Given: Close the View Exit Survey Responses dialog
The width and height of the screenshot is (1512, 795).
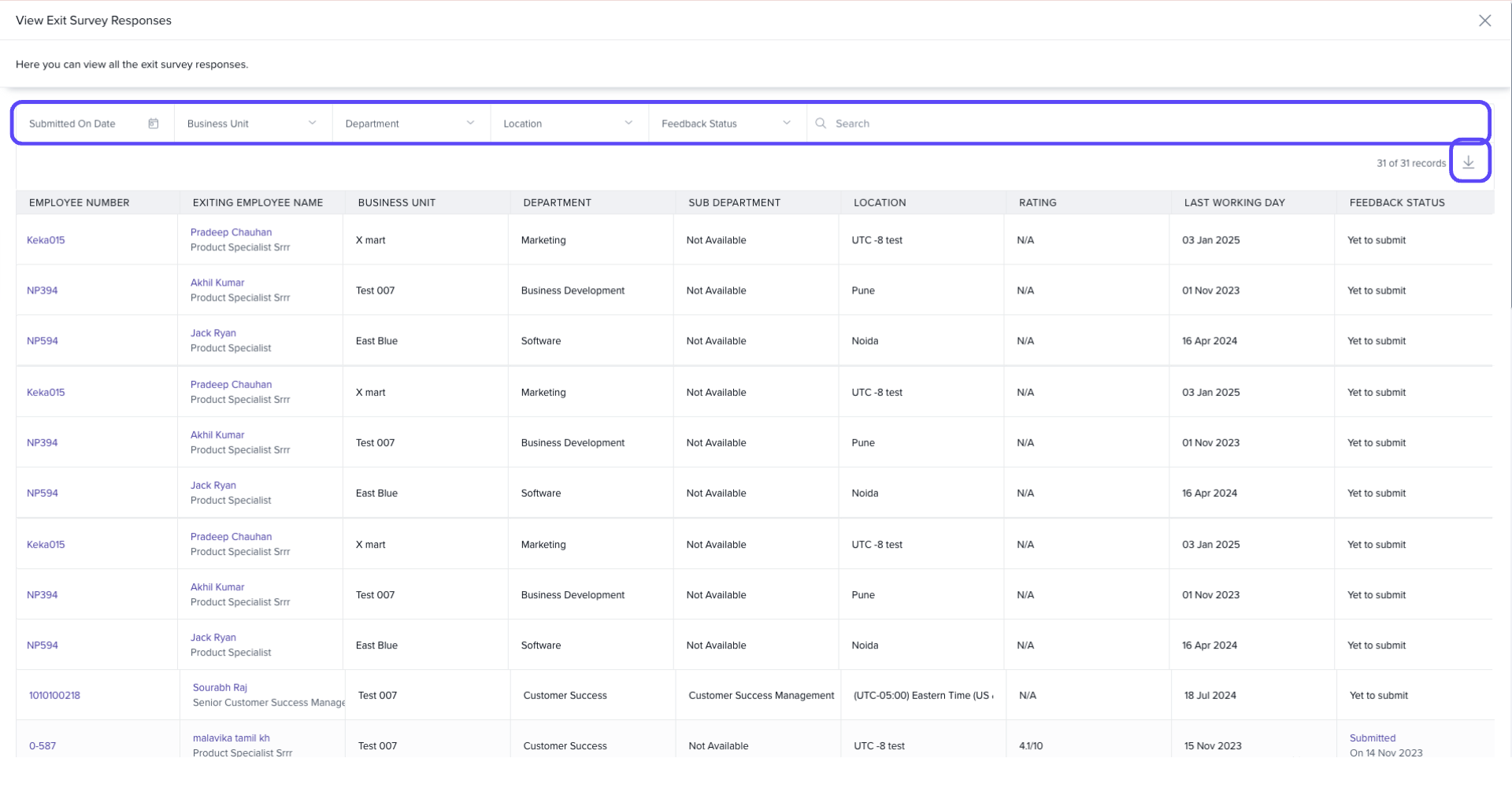Looking at the screenshot, I should pyautogui.click(x=1484, y=20).
